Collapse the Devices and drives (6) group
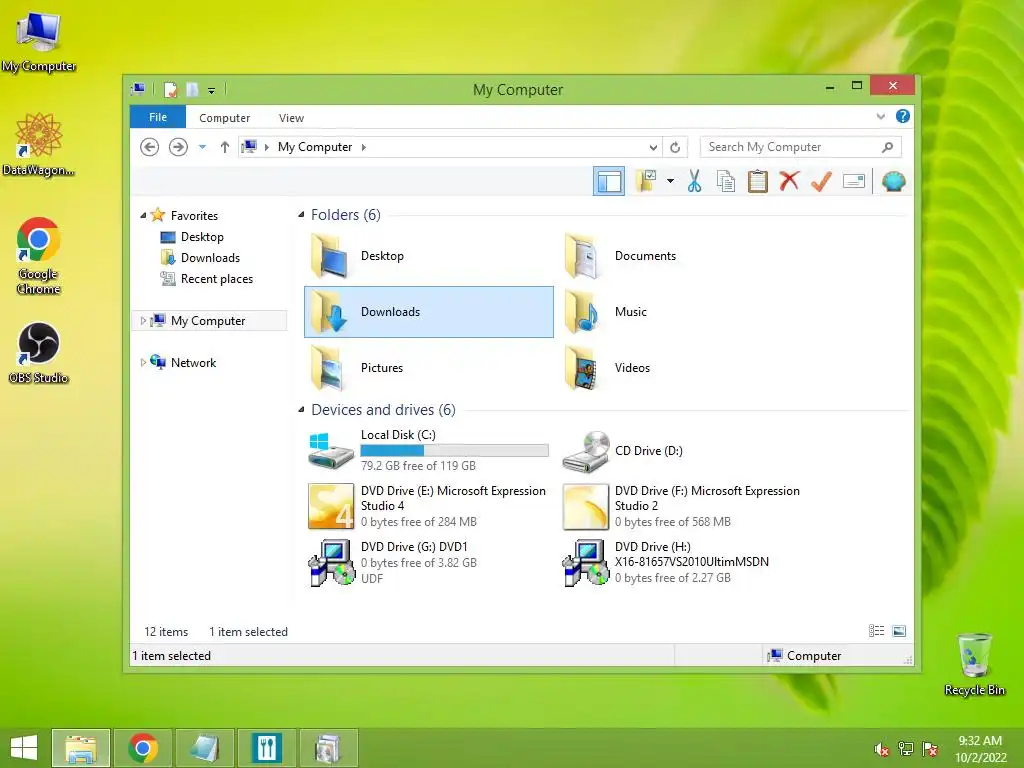Screen dimensions: 1024x768 (301, 410)
